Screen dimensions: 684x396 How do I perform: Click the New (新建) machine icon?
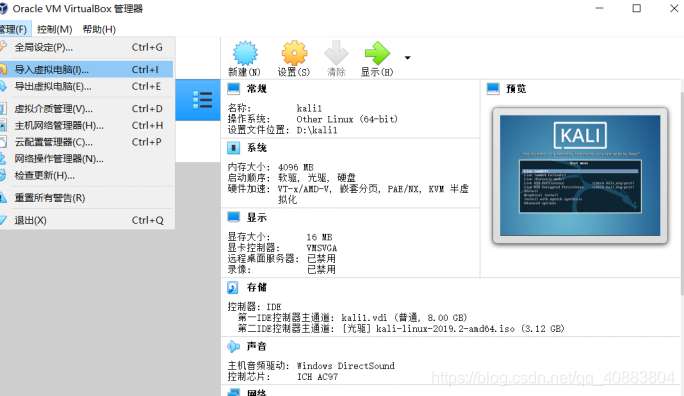tap(245, 53)
